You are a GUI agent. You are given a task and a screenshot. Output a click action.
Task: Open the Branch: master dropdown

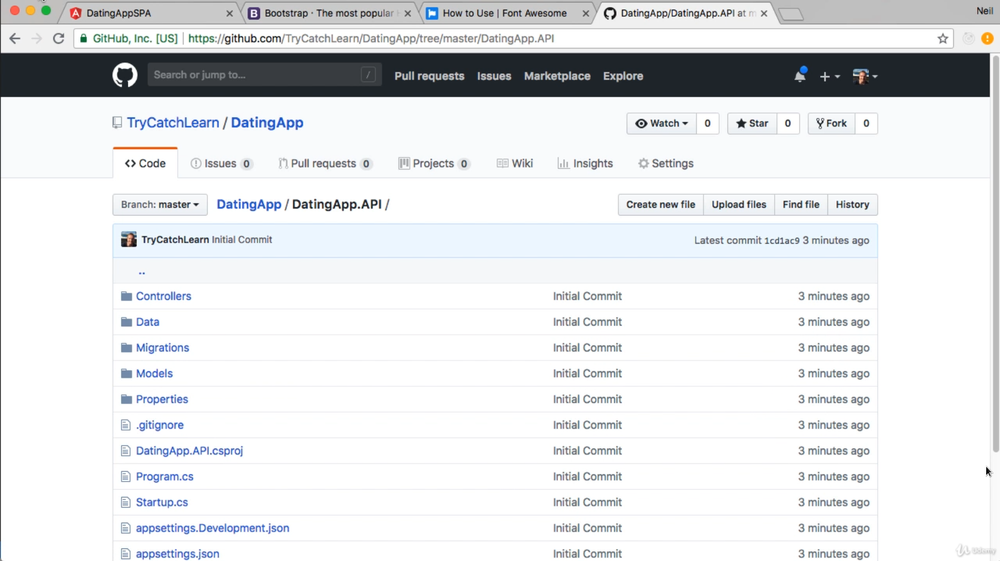[x=160, y=205]
